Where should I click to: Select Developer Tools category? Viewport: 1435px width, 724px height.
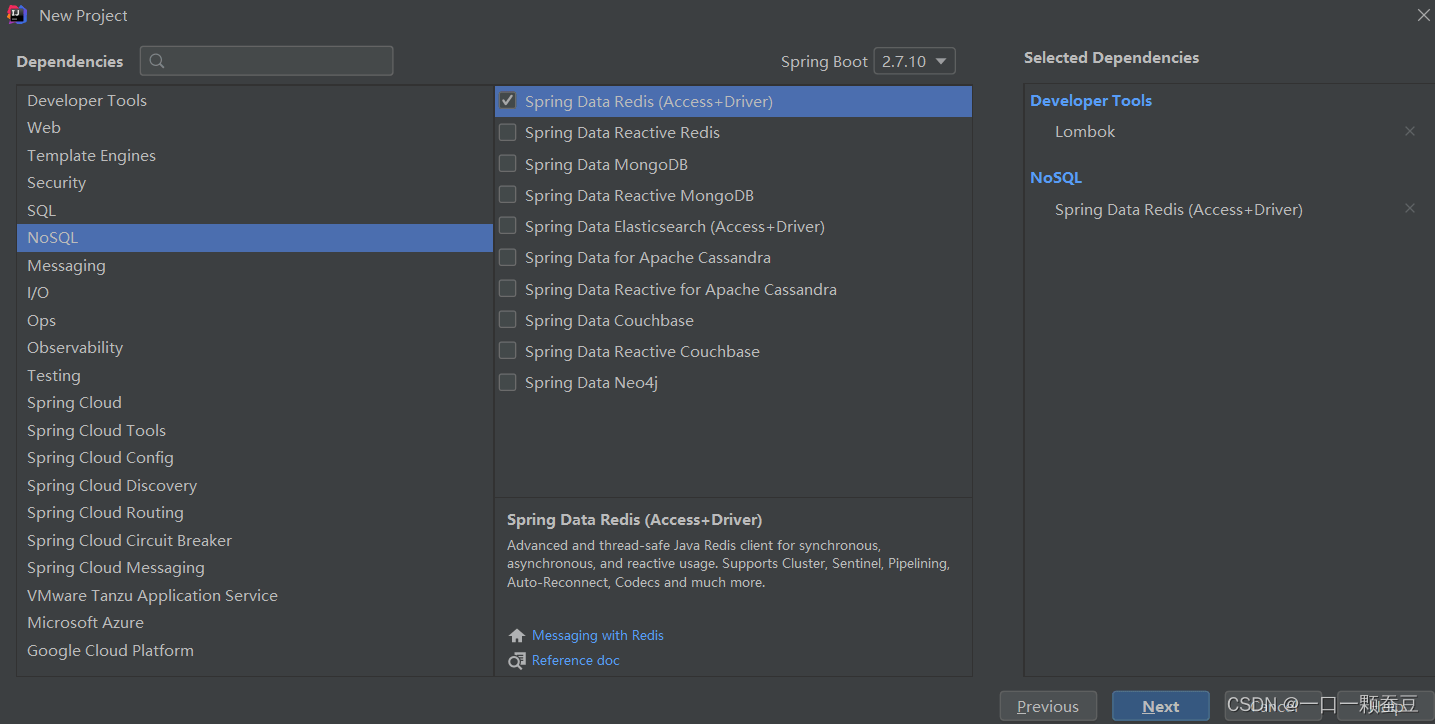255,100
